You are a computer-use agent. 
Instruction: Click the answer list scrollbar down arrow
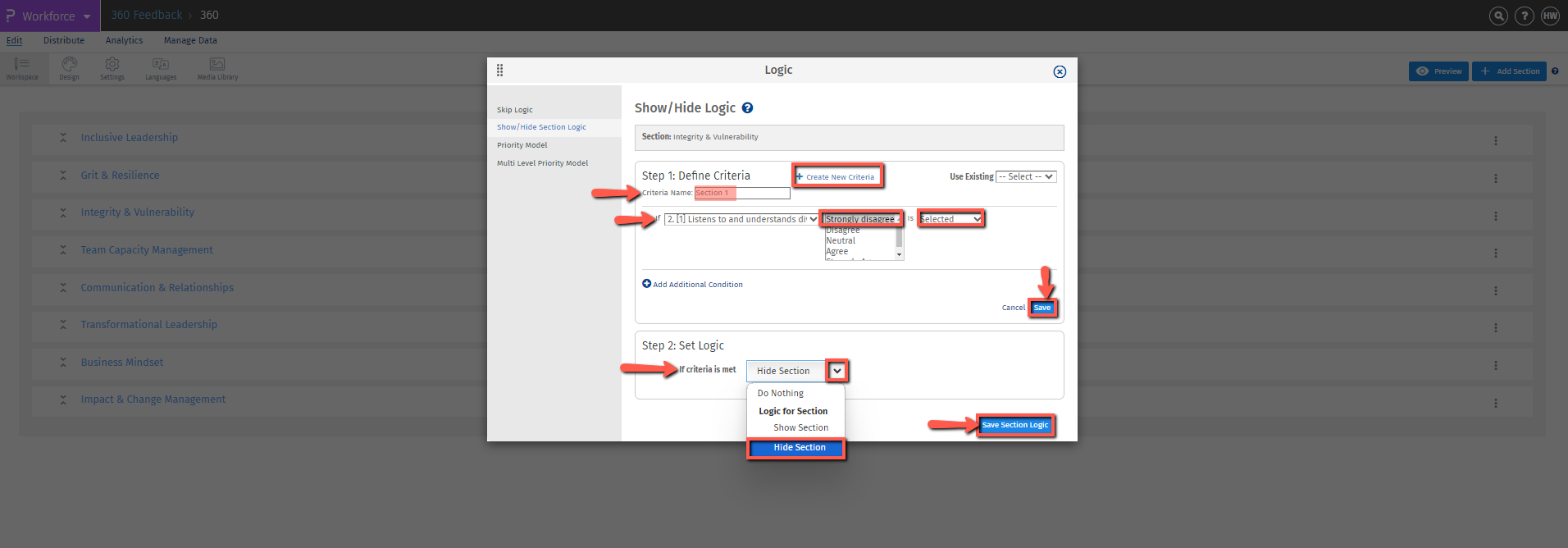(x=900, y=255)
